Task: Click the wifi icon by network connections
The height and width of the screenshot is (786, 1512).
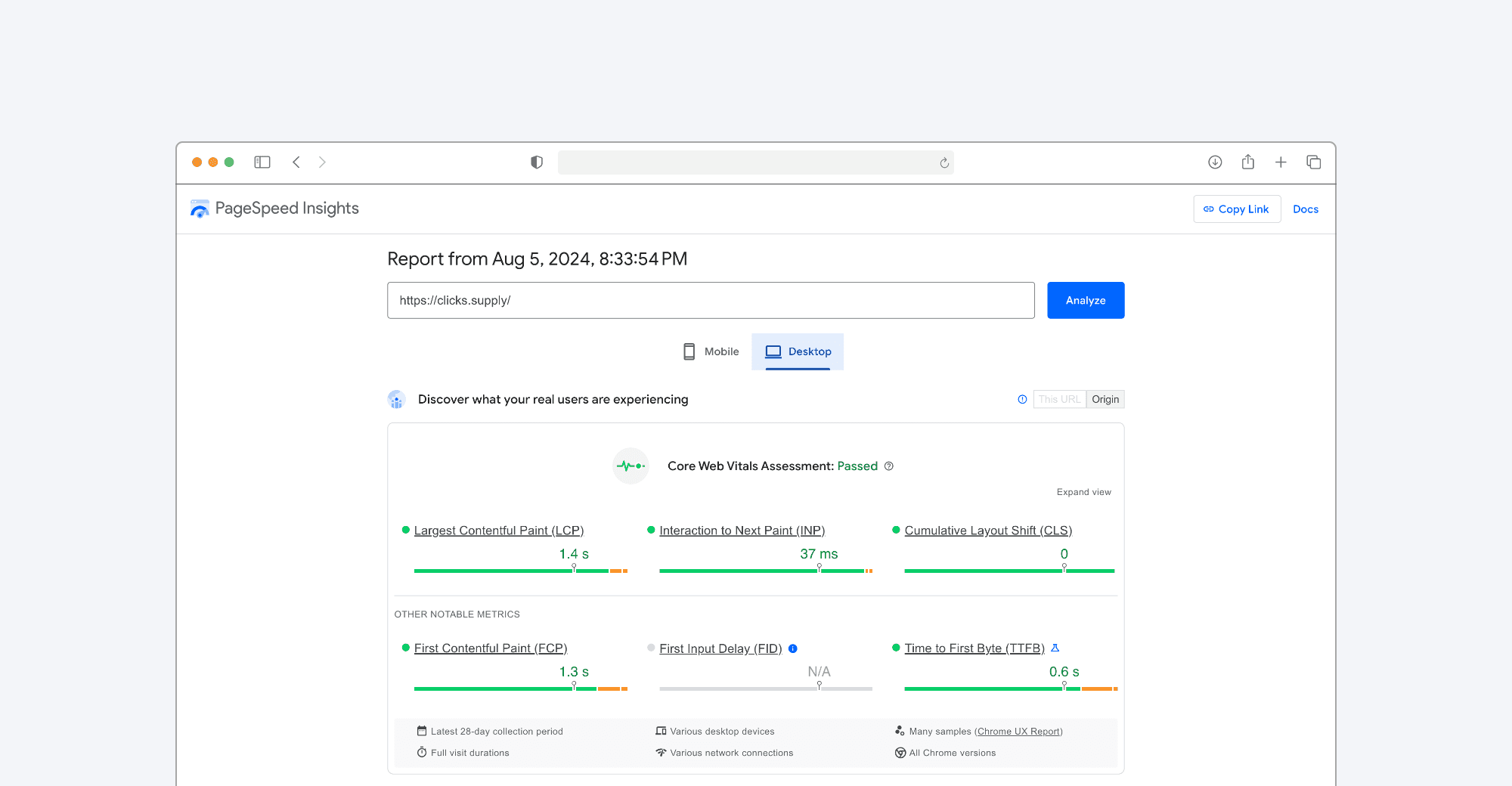Action: 661,753
